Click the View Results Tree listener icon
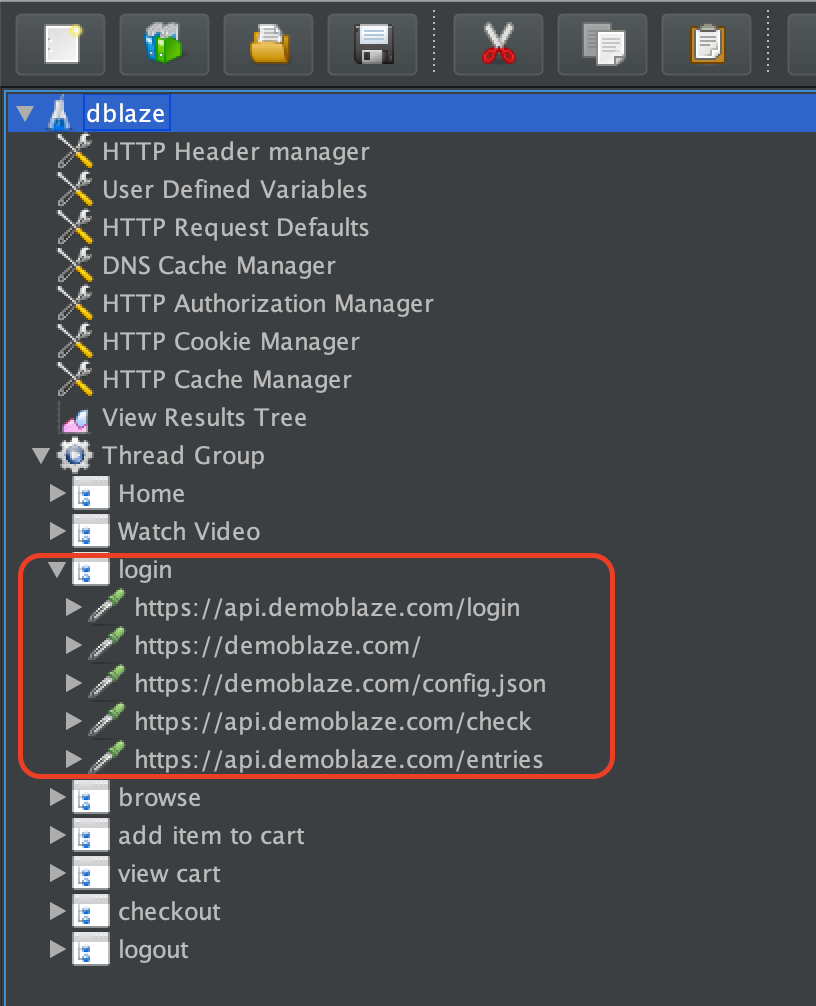The width and height of the screenshot is (816, 1006). tap(75, 420)
